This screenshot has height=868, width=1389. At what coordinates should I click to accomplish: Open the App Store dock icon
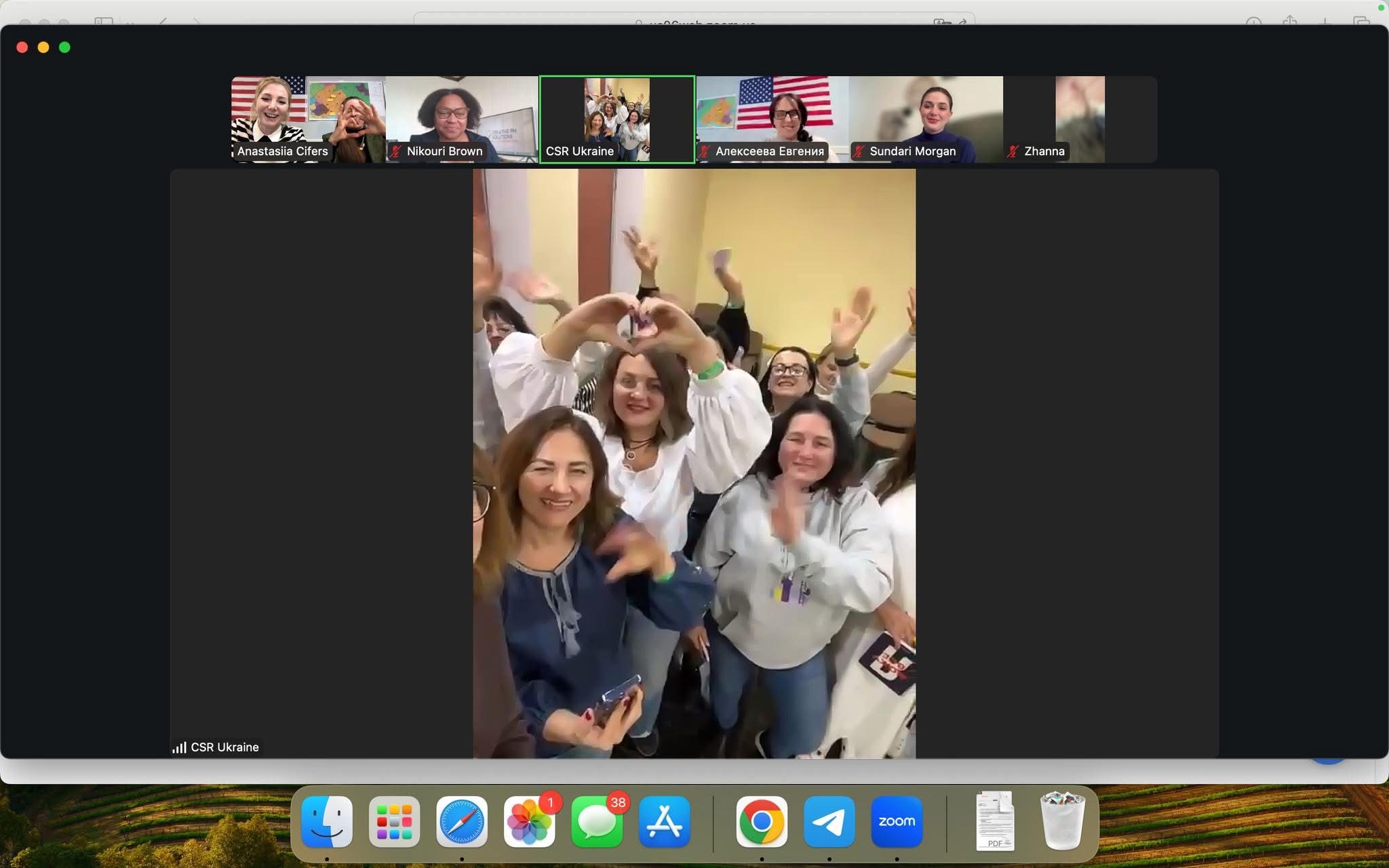[664, 821]
